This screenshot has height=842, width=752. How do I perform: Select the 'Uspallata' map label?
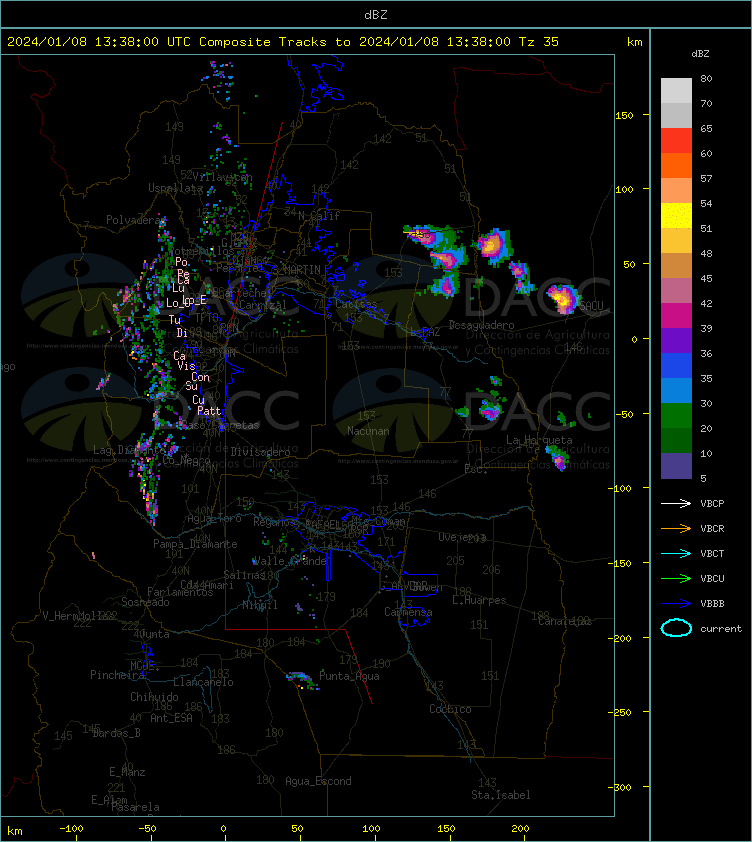click(176, 188)
